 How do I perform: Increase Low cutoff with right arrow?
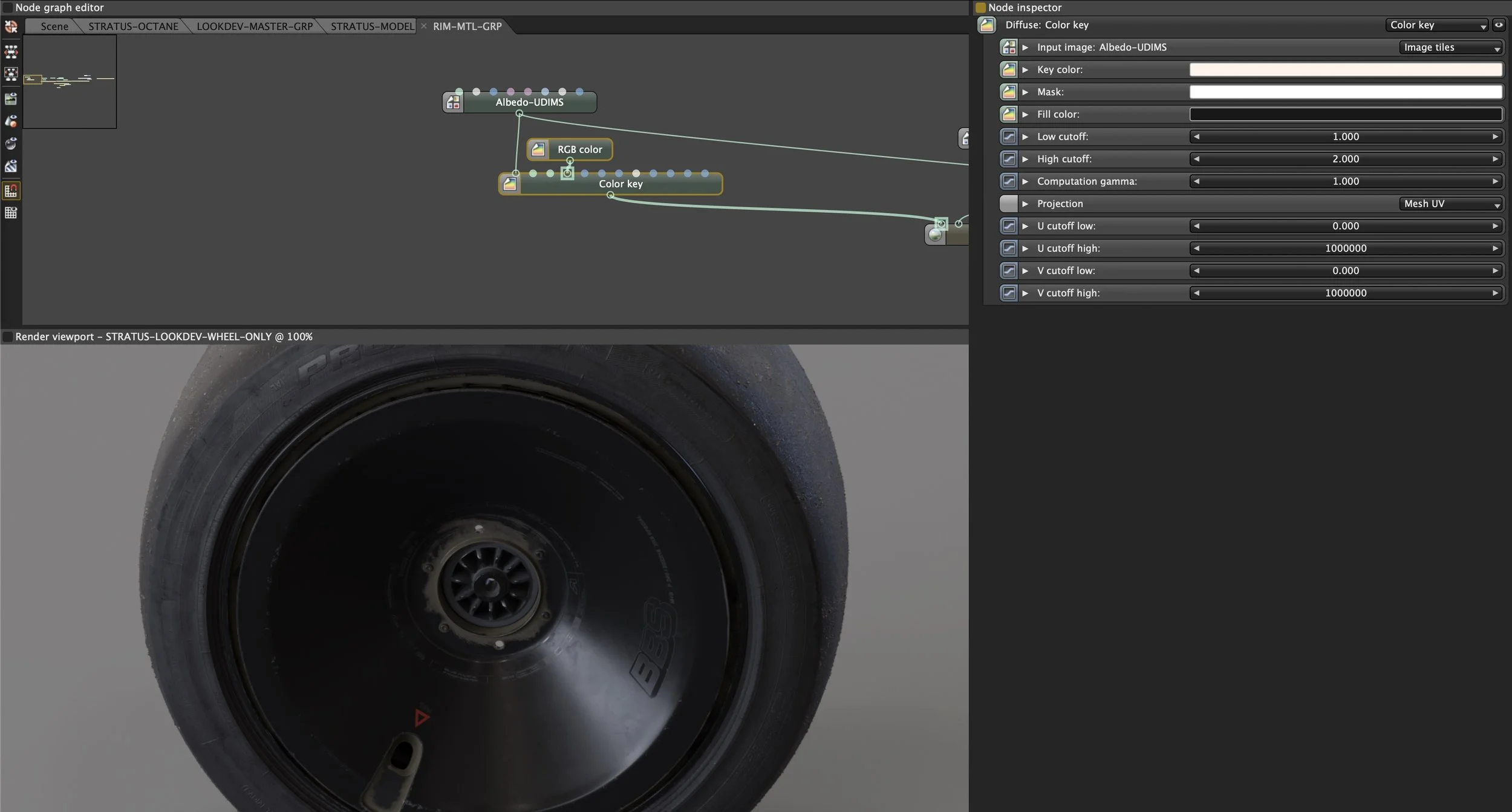click(x=1495, y=137)
